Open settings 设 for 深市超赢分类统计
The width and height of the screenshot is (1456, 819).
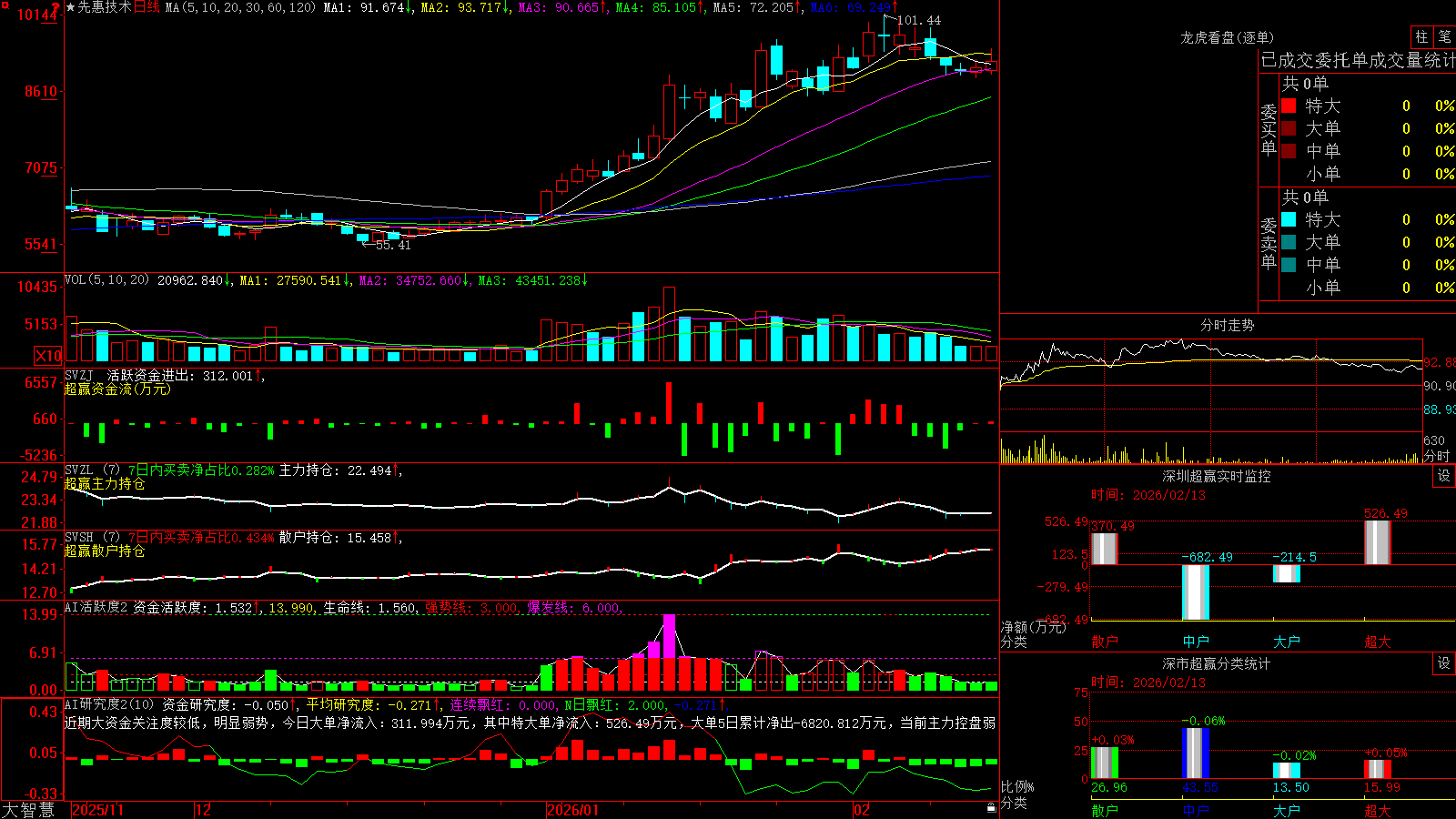[x=1443, y=663]
